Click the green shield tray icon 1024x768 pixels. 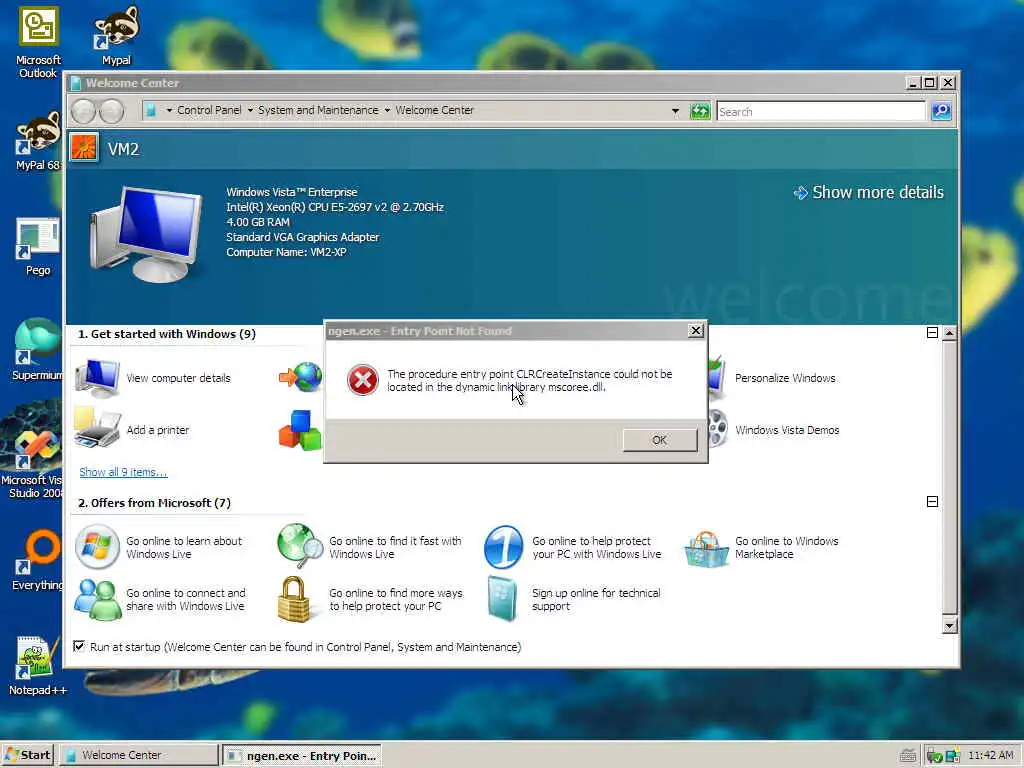coord(934,756)
